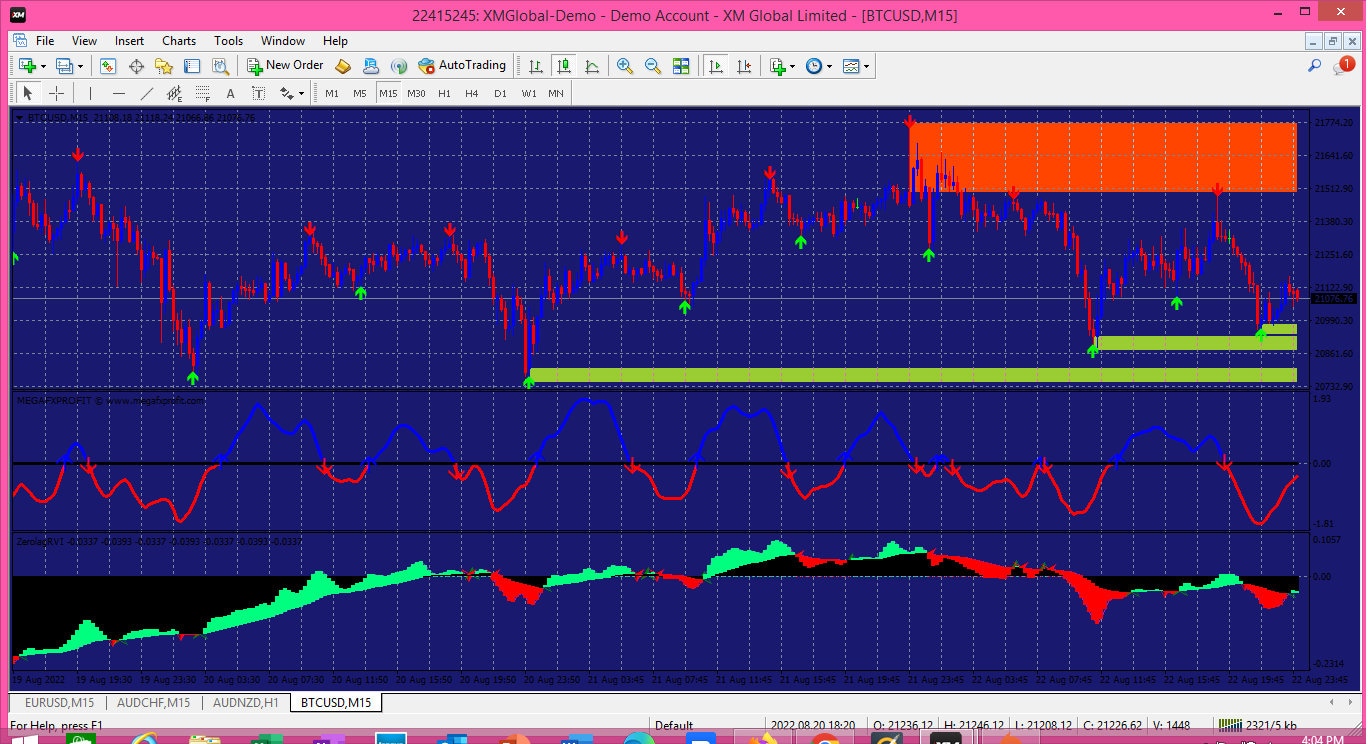
Task: Open the Tile Windows chart layout icon
Action: 681,66
